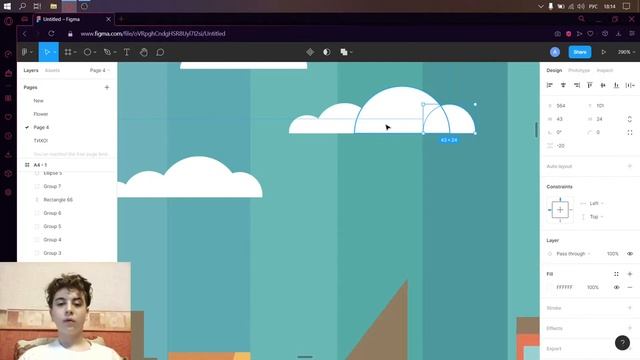640x360 pixels.
Task: Select the Untitled – Figma browser tab
Action: click(73, 19)
